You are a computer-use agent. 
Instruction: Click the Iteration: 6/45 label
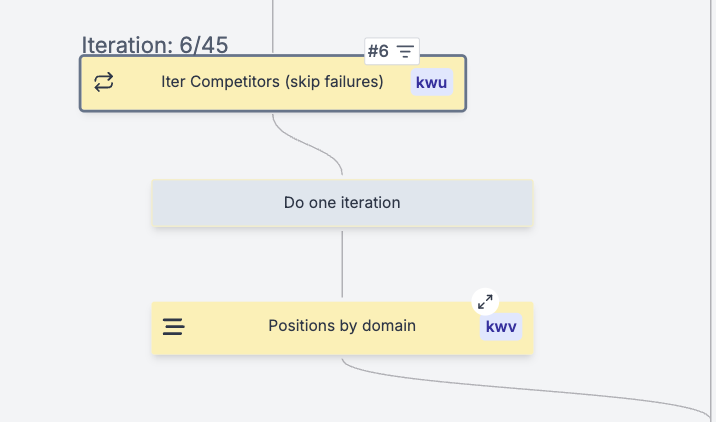(x=155, y=45)
